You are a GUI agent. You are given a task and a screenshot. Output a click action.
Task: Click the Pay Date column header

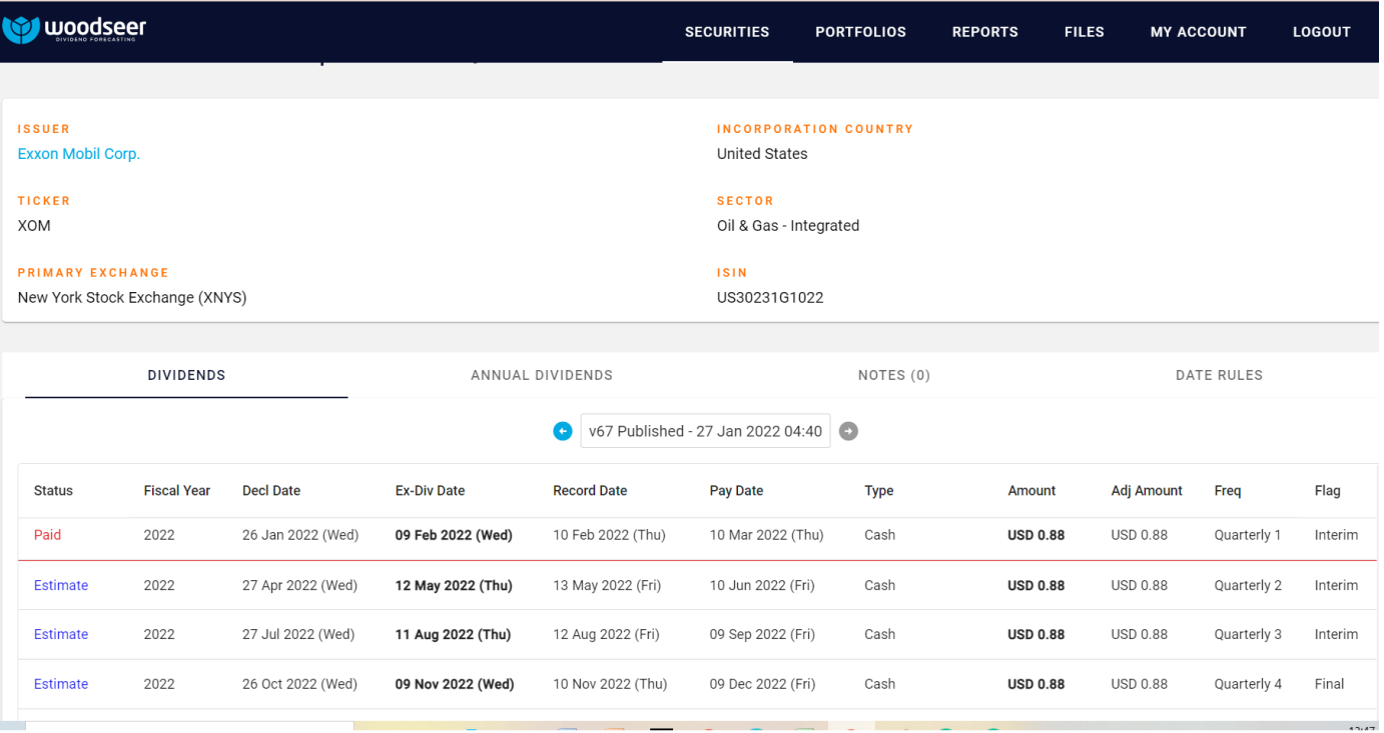(x=736, y=491)
